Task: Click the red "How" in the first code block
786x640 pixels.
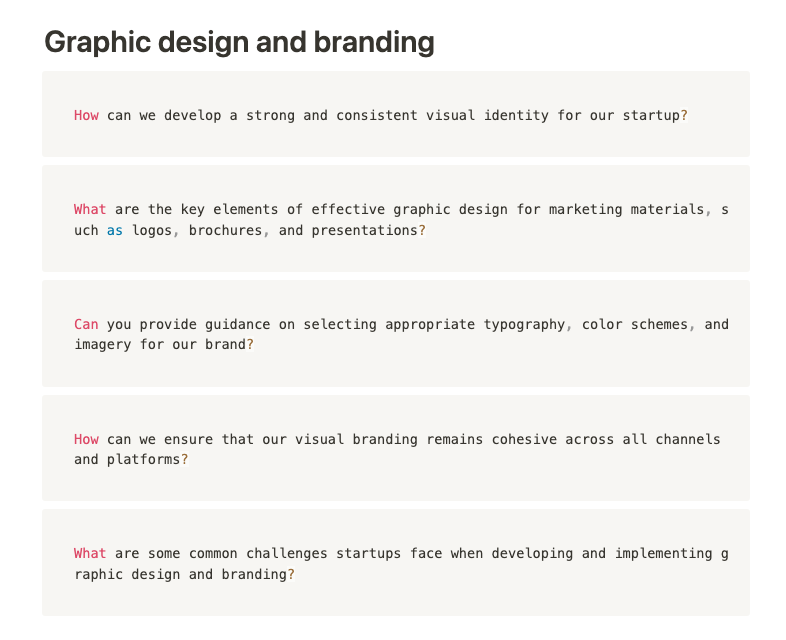Action: click(x=86, y=115)
